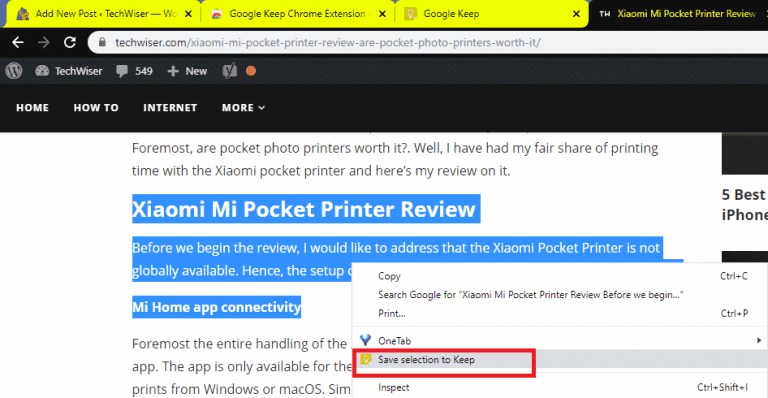Viewport: 768px width, 398px height.
Task: Click the Mi Home app connectivity subheading
Action: click(216, 307)
